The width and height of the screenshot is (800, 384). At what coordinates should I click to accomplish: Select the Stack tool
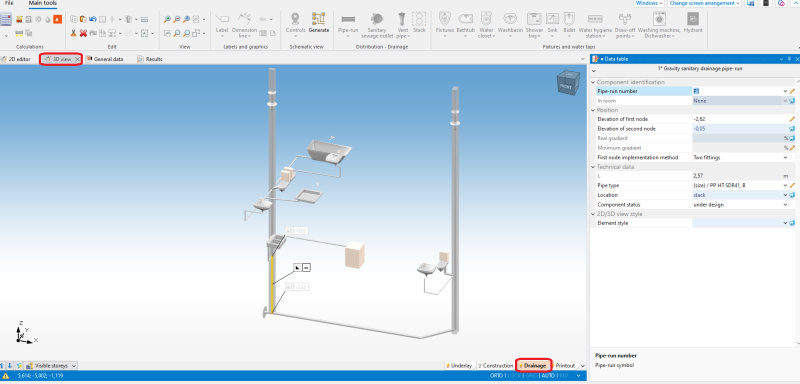click(419, 22)
